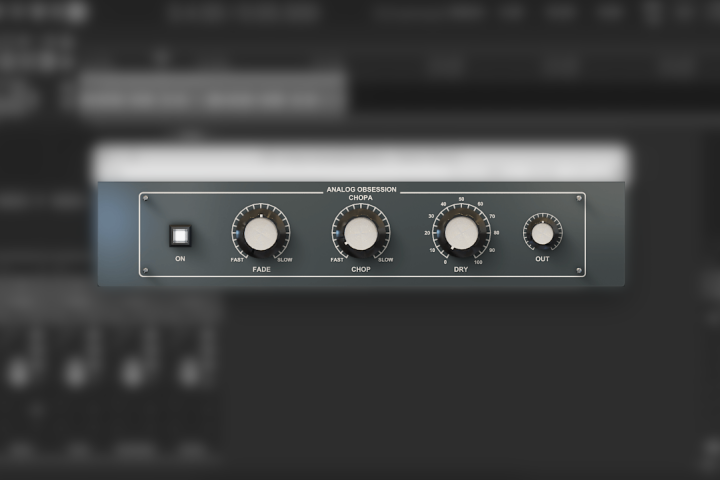The height and width of the screenshot is (480, 720).
Task: Click FAST label under the CHOP knob
Action: pos(338,260)
